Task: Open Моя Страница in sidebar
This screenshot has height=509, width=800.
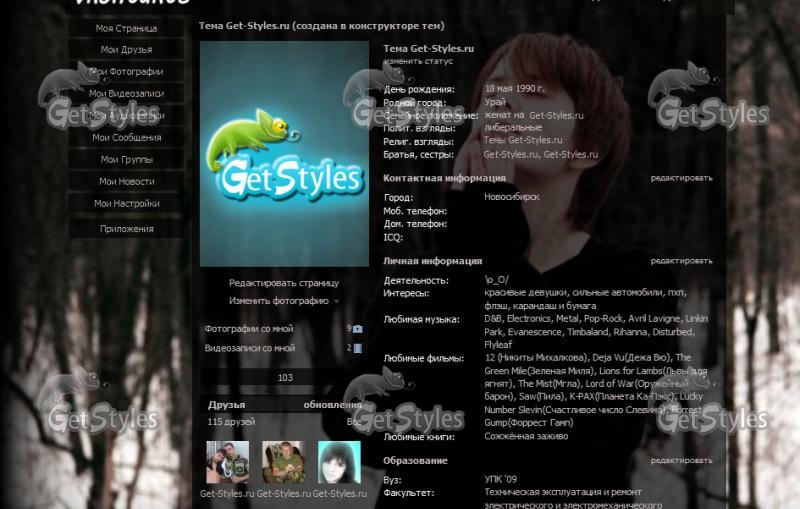Action: (126, 29)
